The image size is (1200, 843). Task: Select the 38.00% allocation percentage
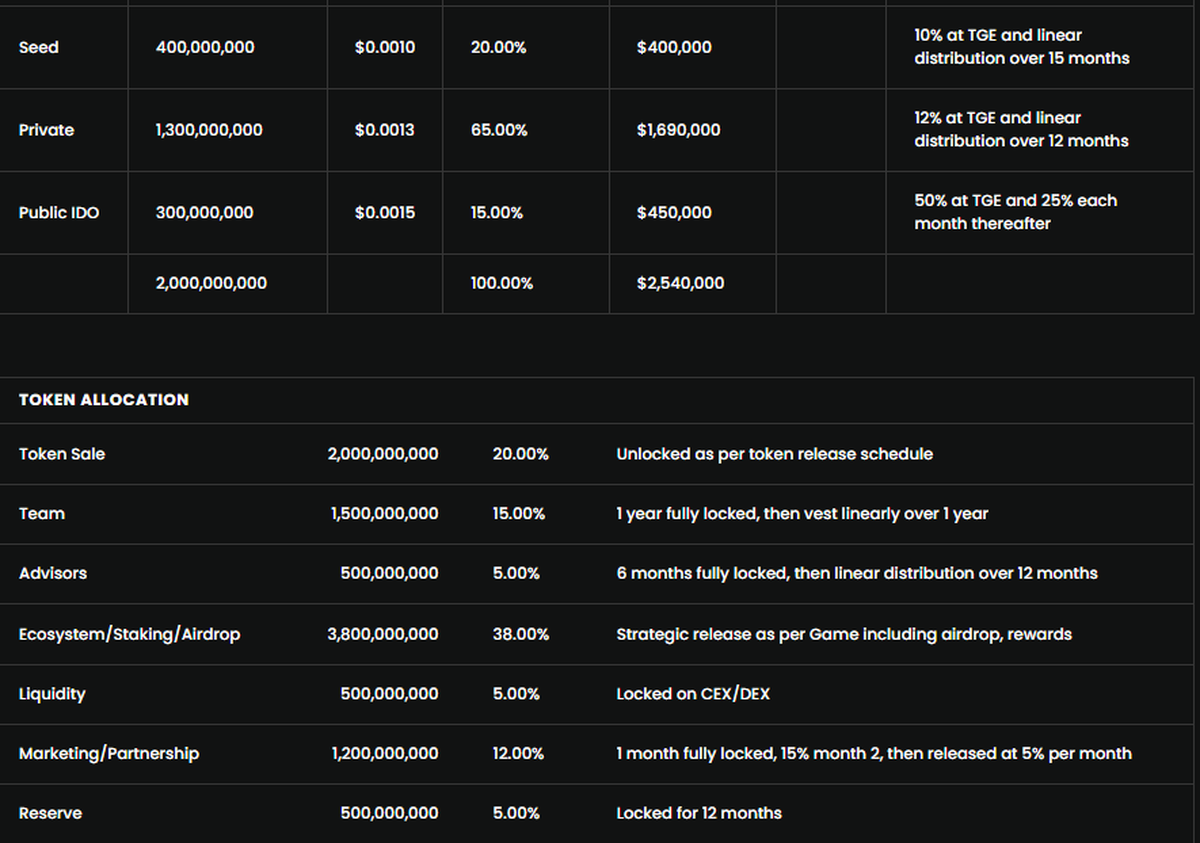click(520, 634)
